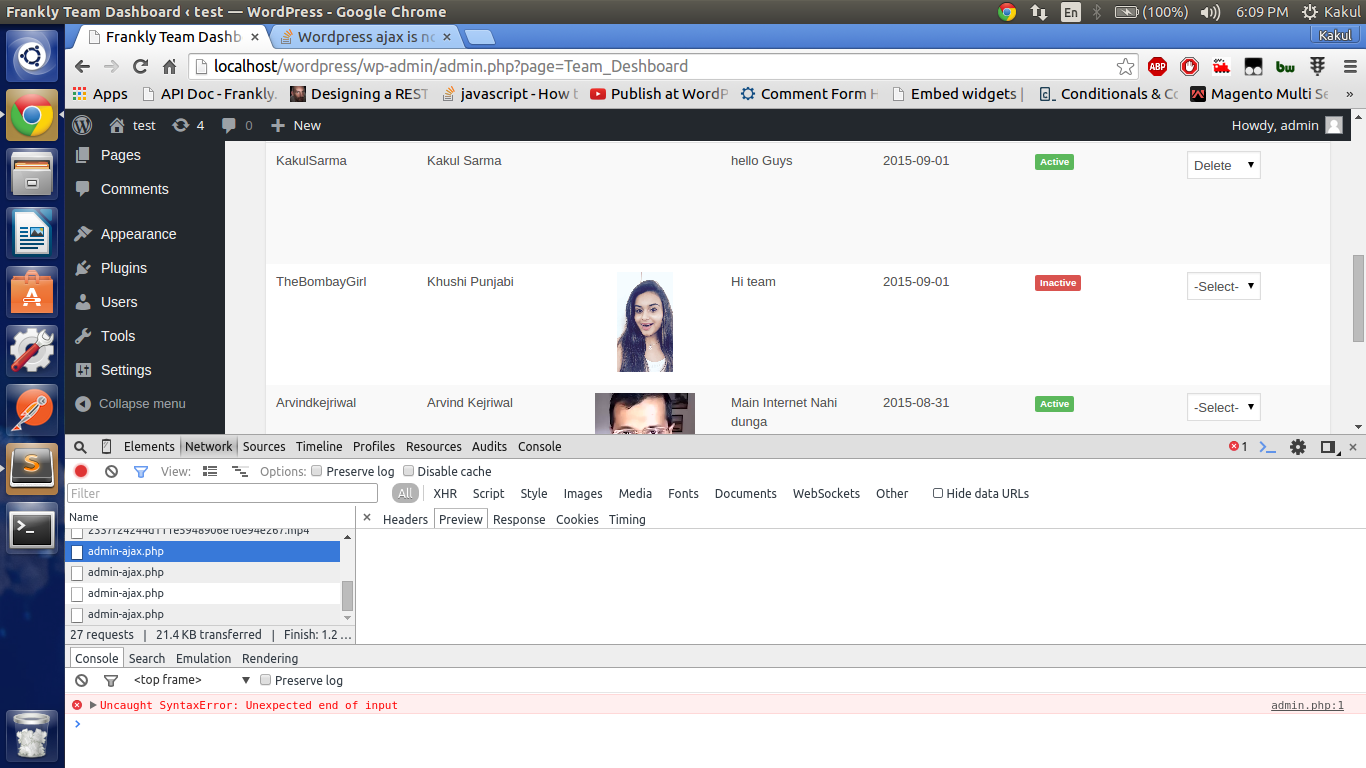Check the Disable cache option
This screenshot has height=768, width=1366.
(x=408, y=471)
